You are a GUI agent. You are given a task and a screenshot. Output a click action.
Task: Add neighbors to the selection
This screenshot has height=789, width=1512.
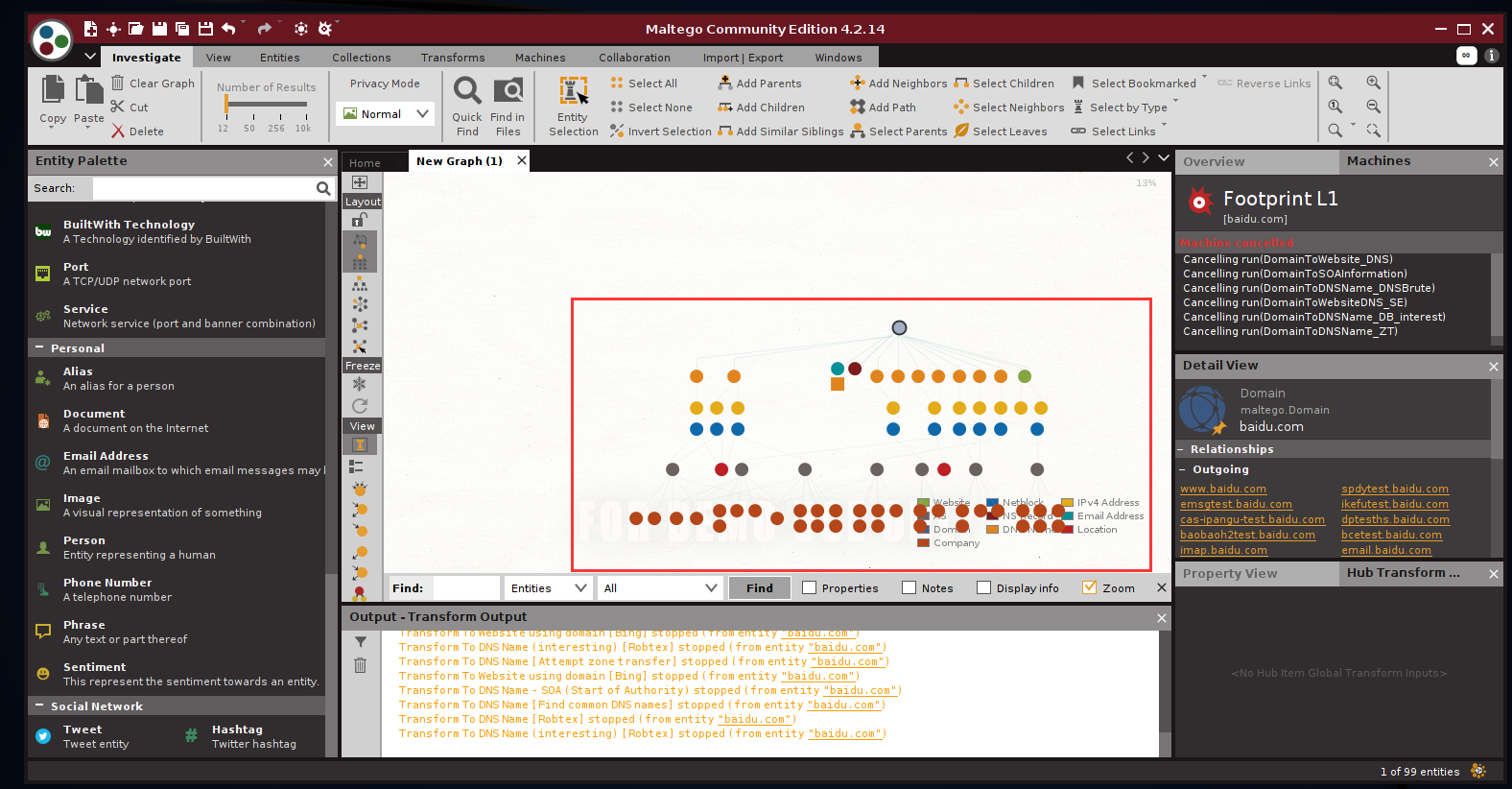(899, 84)
